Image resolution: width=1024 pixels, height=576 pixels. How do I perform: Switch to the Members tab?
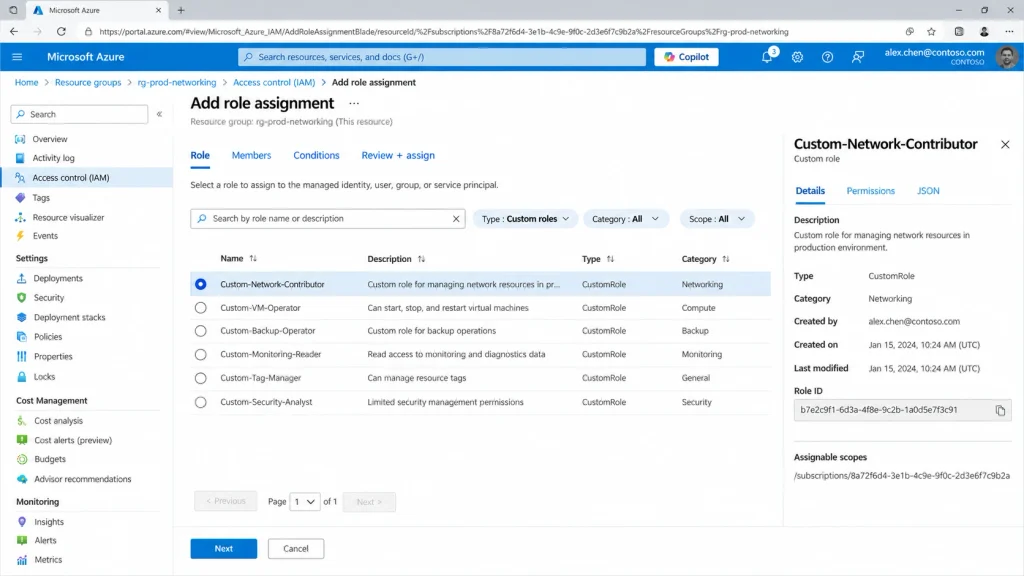(251, 155)
